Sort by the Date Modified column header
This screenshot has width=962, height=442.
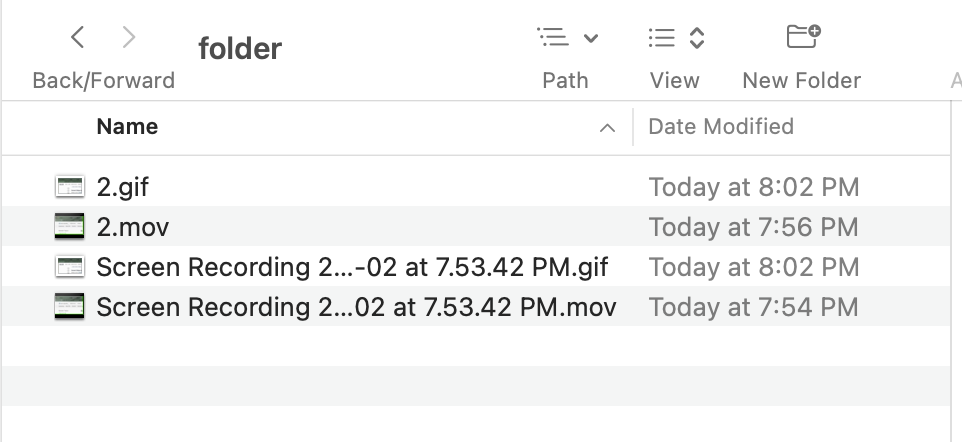pos(721,127)
